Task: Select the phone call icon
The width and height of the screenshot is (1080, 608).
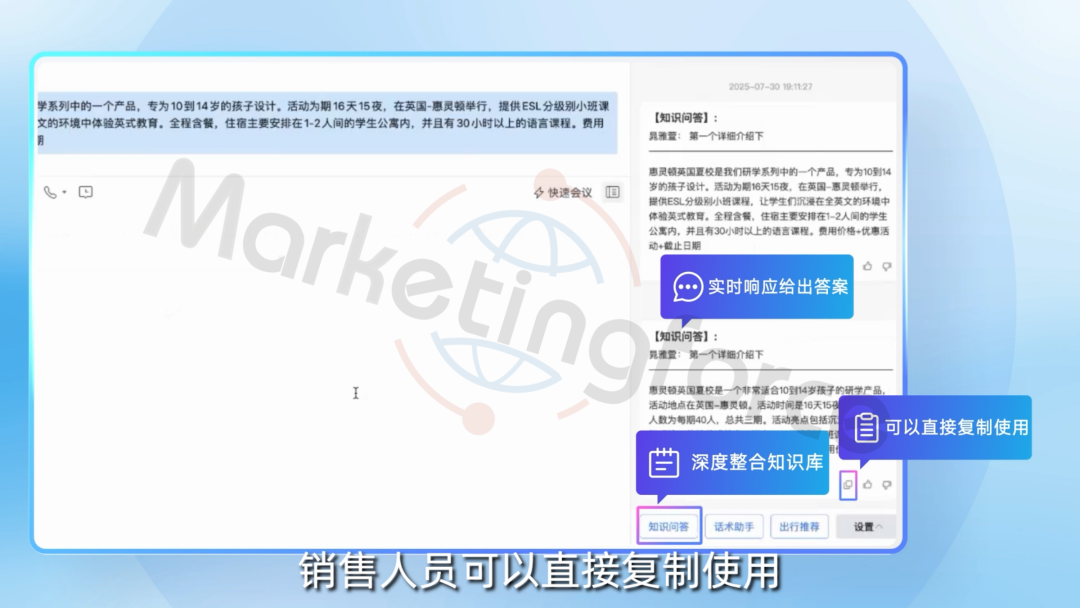Action: click(x=49, y=192)
